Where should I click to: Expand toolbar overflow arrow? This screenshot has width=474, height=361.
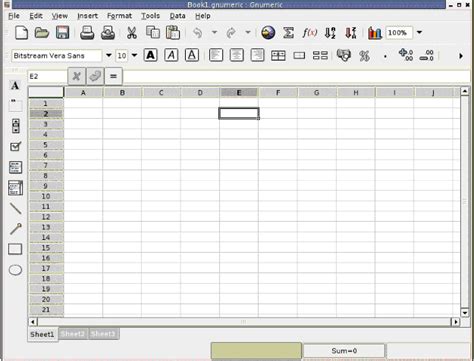461,56
